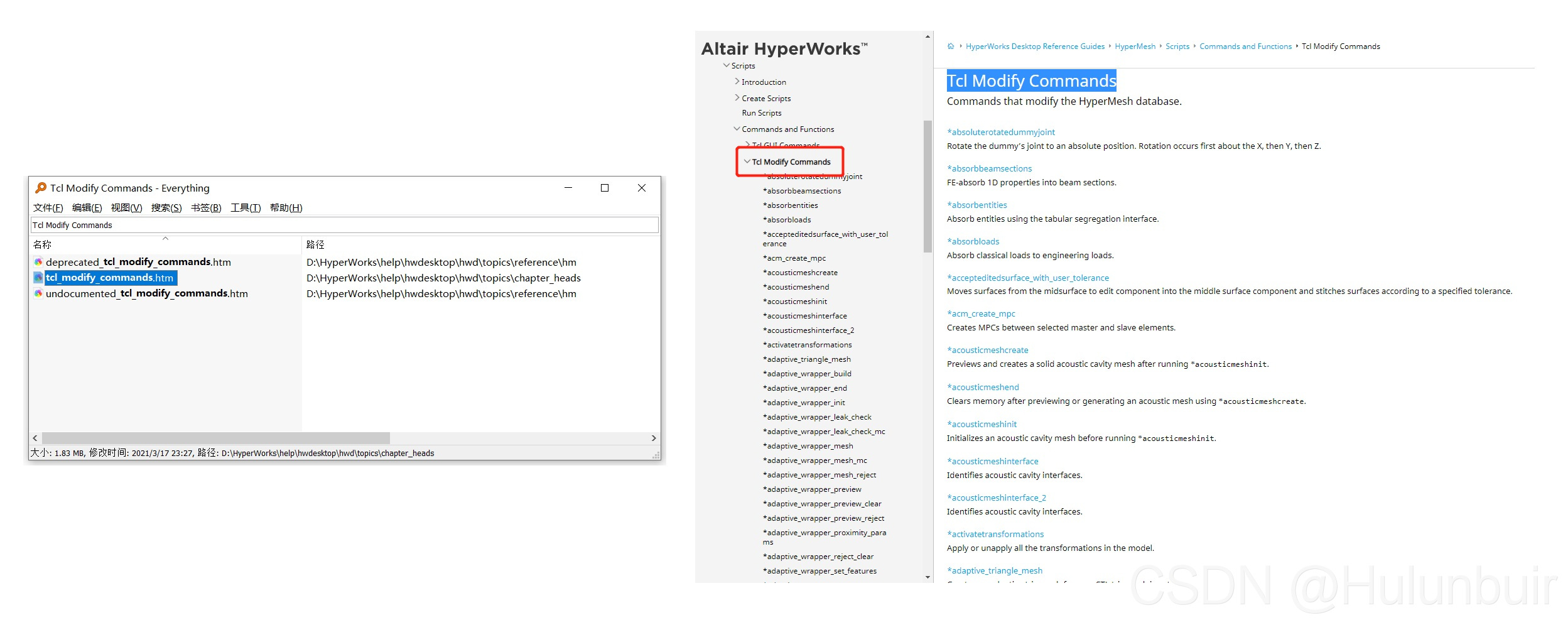Go to Scripts breadcrumb link
Image resolution: width=1568 pixels, height=620 pixels.
pyautogui.click(x=1177, y=46)
